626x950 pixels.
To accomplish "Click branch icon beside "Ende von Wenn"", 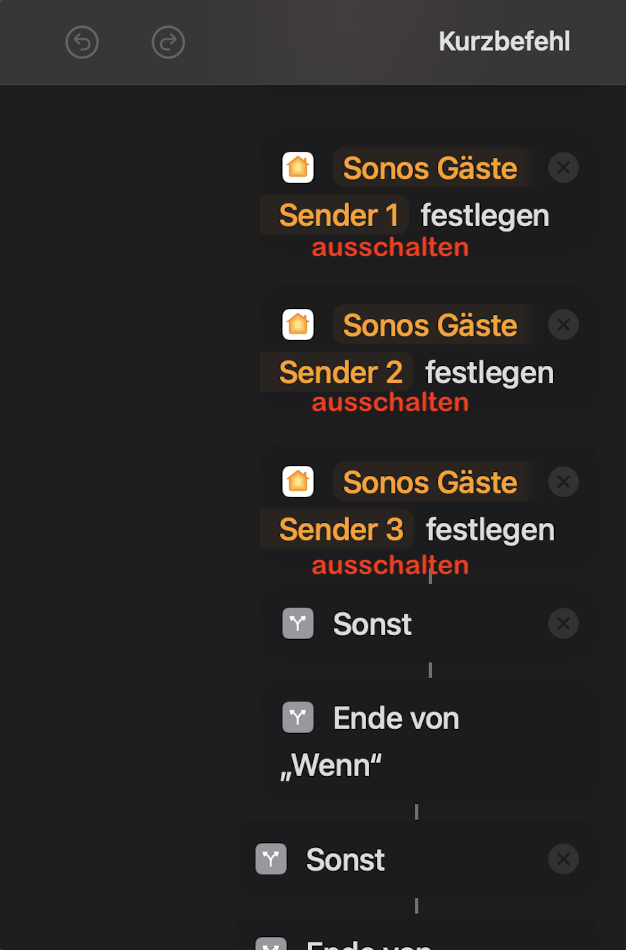I will pyautogui.click(x=298, y=717).
